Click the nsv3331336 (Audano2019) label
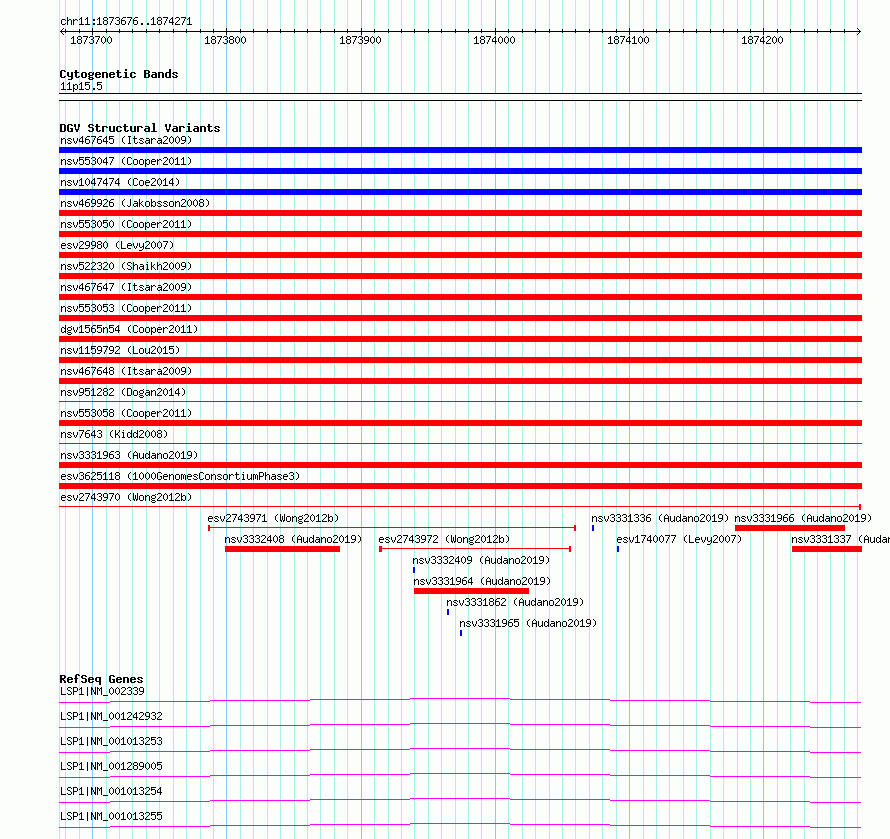The width and height of the screenshot is (890, 839). 660,518
